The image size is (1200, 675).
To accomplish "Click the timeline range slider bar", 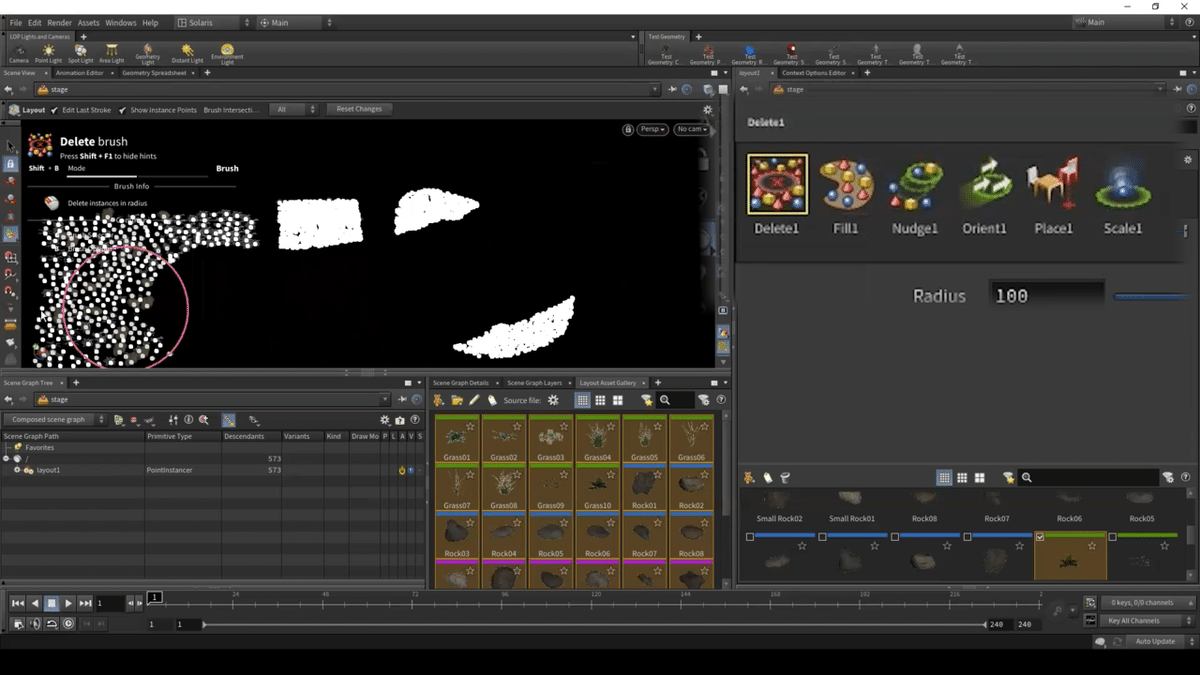I will coord(594,624).
